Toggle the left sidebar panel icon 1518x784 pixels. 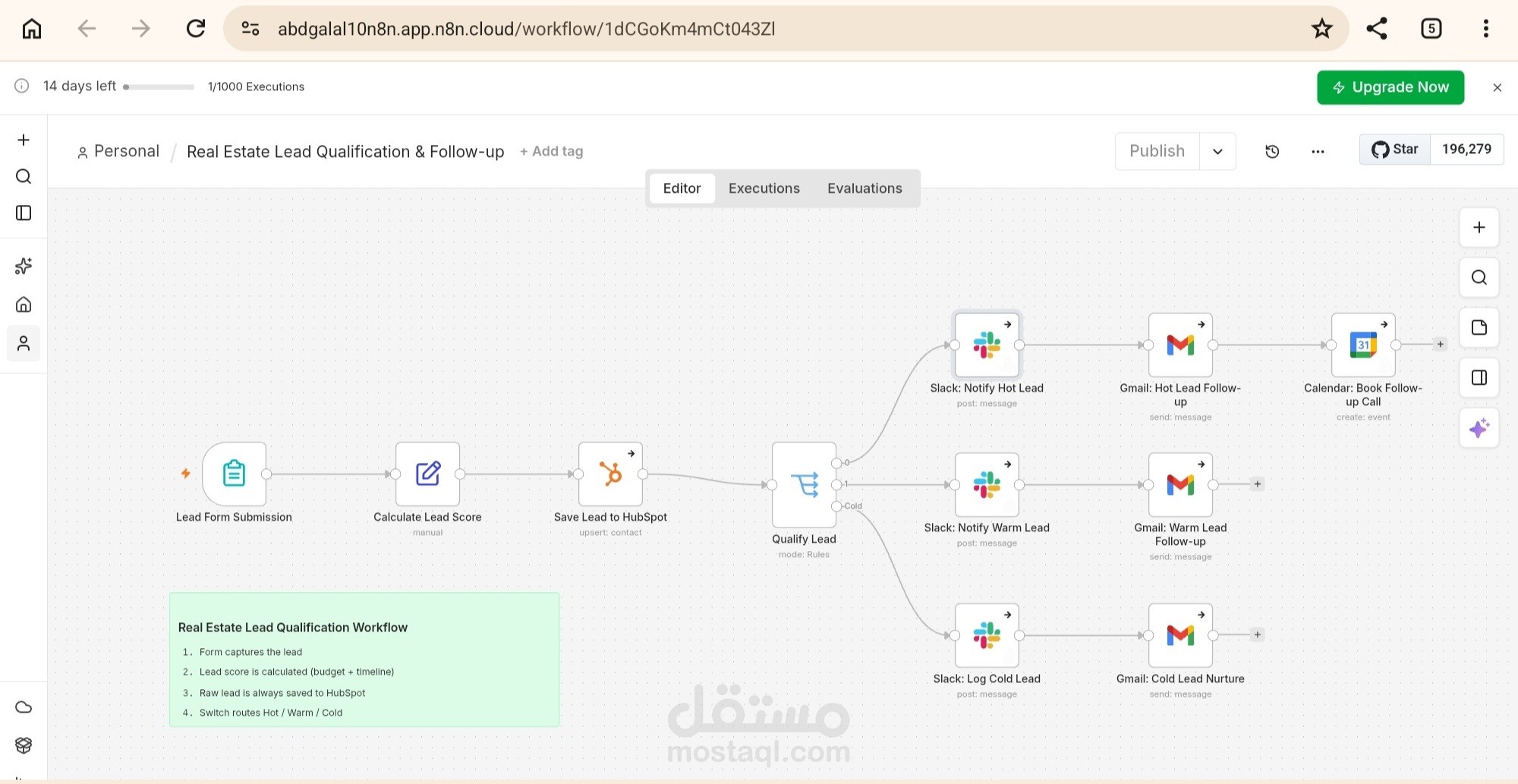(24, 213)
